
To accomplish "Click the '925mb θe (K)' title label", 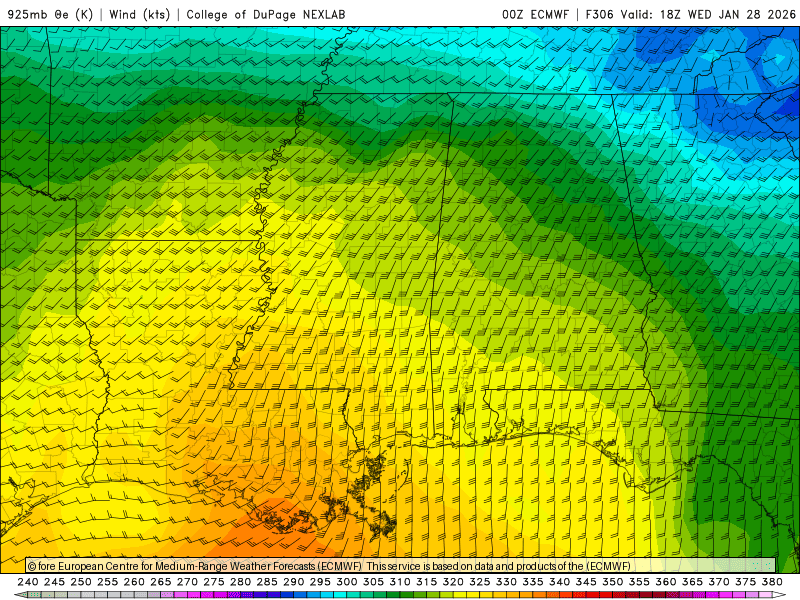I will [50, 14].
